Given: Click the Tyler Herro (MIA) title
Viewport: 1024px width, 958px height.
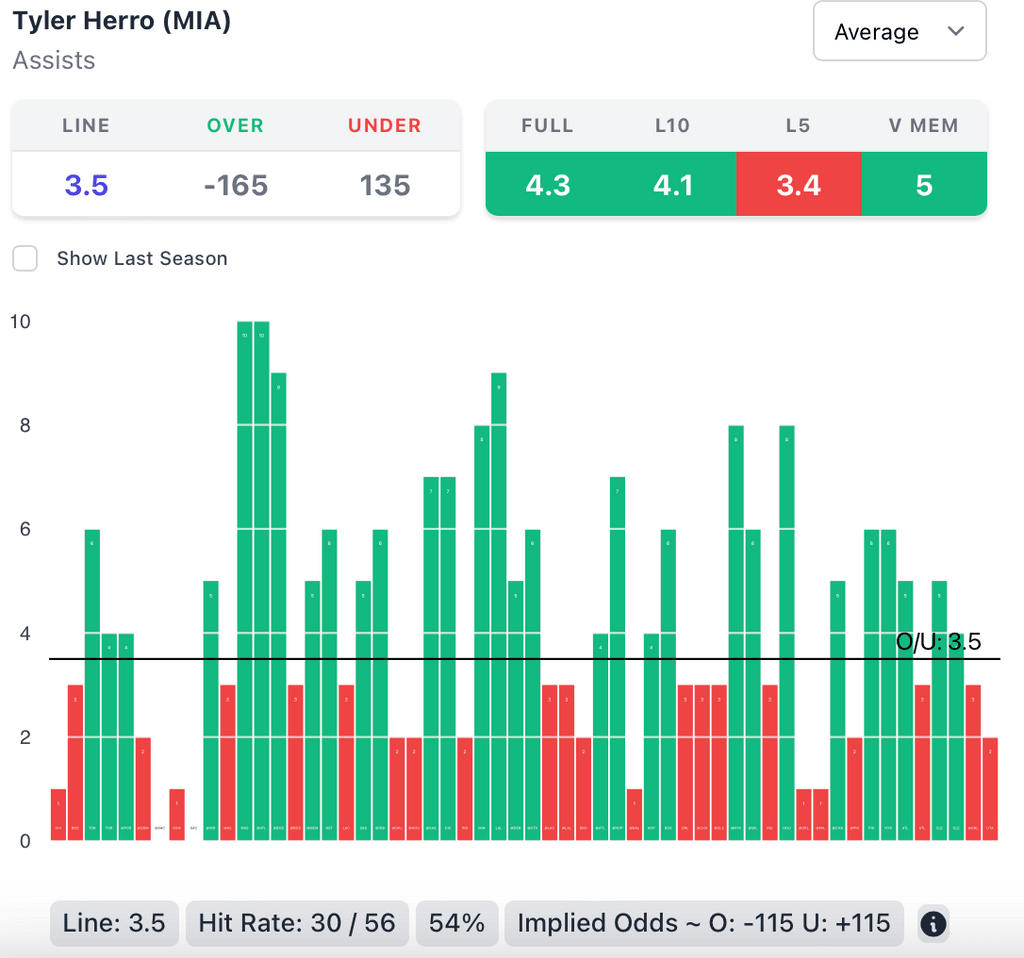Looking at the screenshot, I should point(122,21).
